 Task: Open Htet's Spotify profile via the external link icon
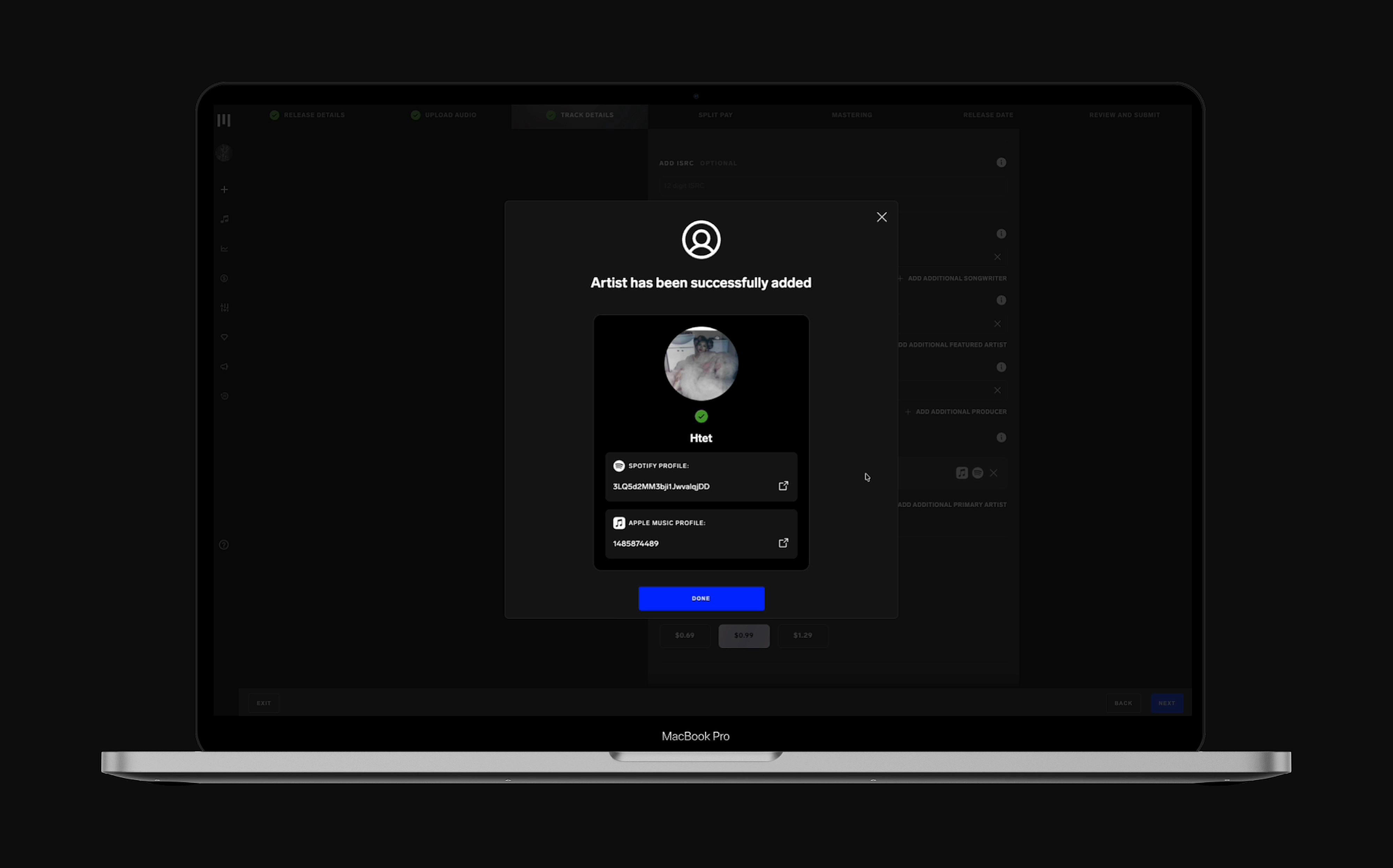(x=783, y=486)
